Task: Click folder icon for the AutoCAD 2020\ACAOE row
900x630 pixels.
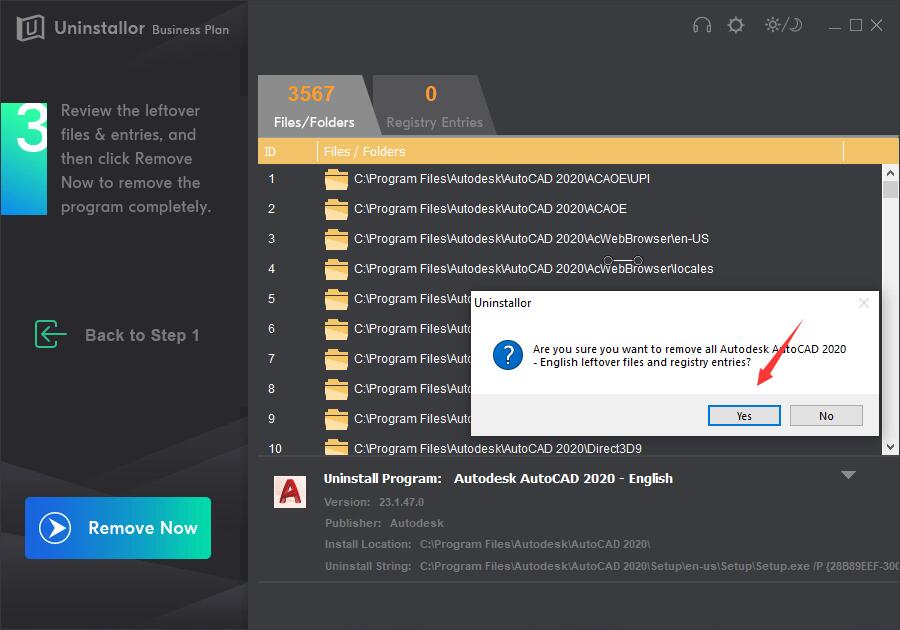Action: (336, 209)
